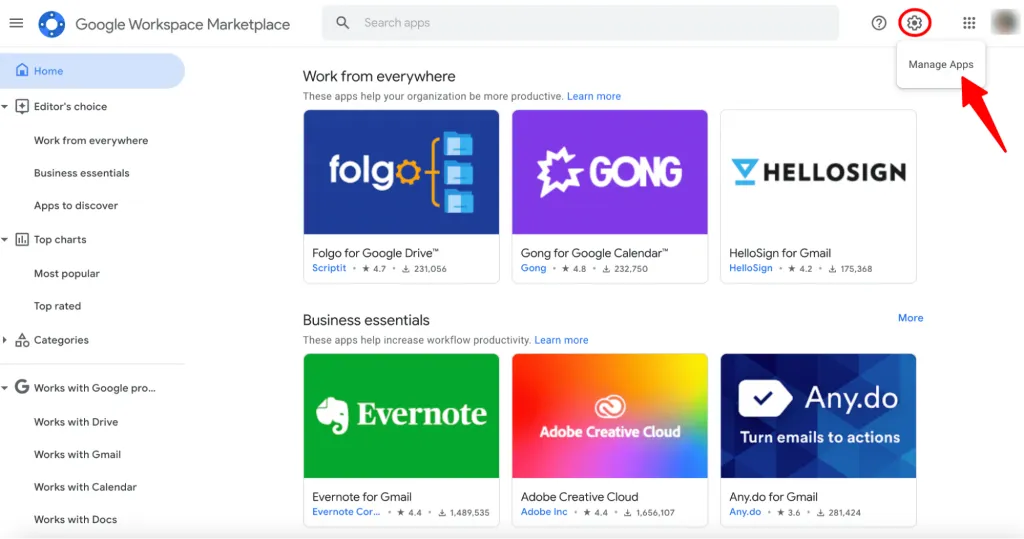
Task: Click the Google Workspace Marketplace logo
Action: (52, 24)
